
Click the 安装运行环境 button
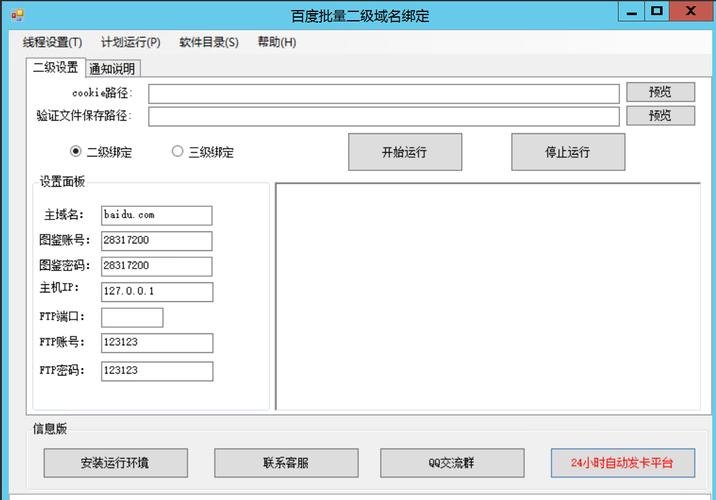pos(116,463)
